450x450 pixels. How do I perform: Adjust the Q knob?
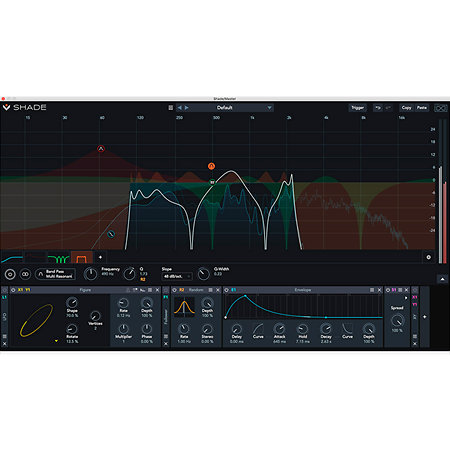129,274
